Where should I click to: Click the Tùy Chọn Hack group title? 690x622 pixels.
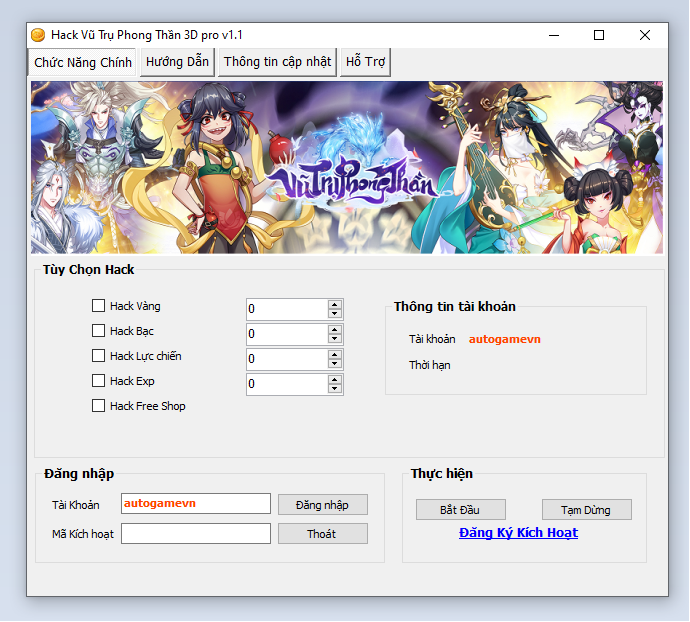point(88,269)
